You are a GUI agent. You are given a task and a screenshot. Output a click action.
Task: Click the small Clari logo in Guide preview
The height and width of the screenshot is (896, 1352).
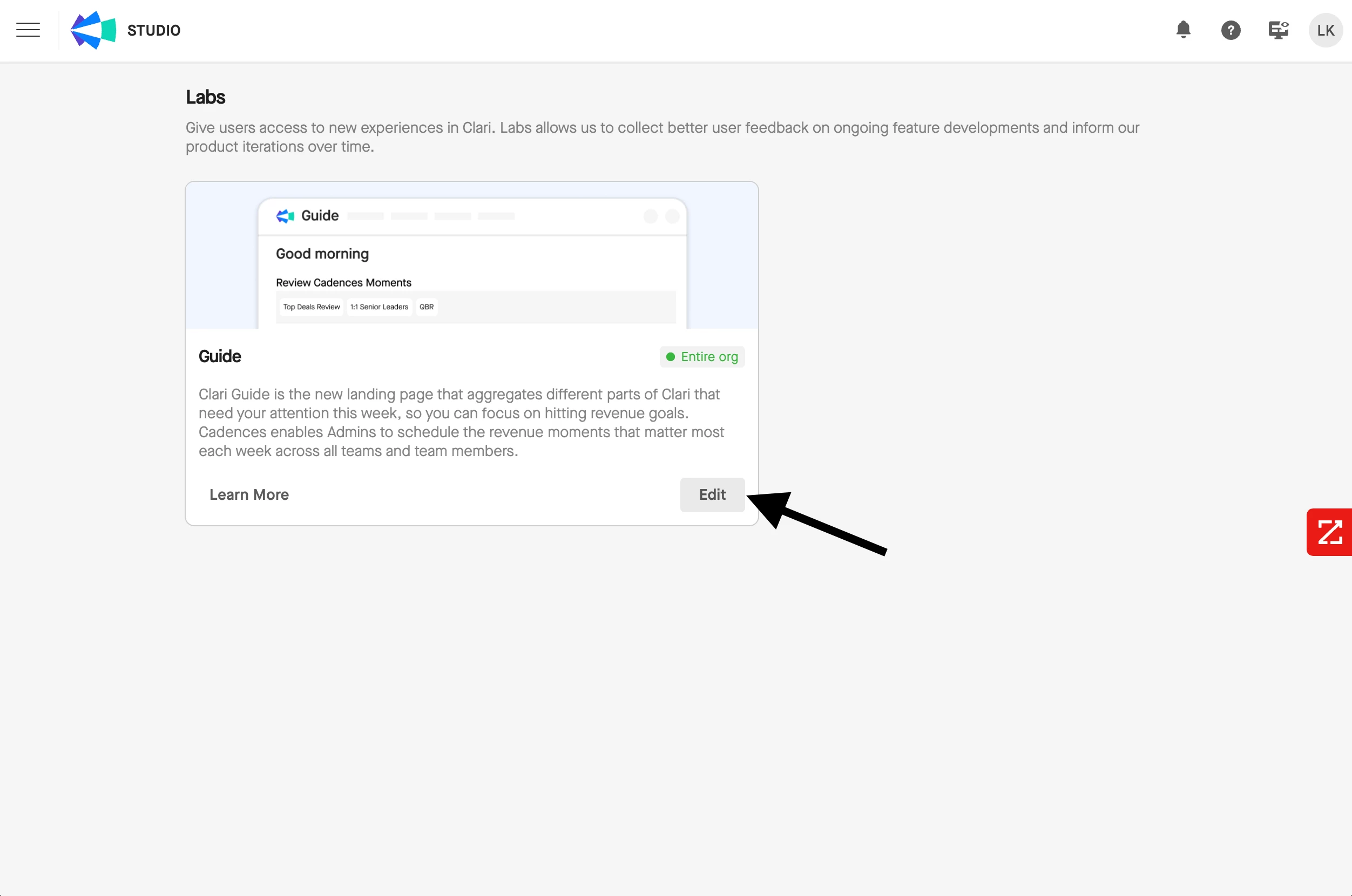pos(285,216)
